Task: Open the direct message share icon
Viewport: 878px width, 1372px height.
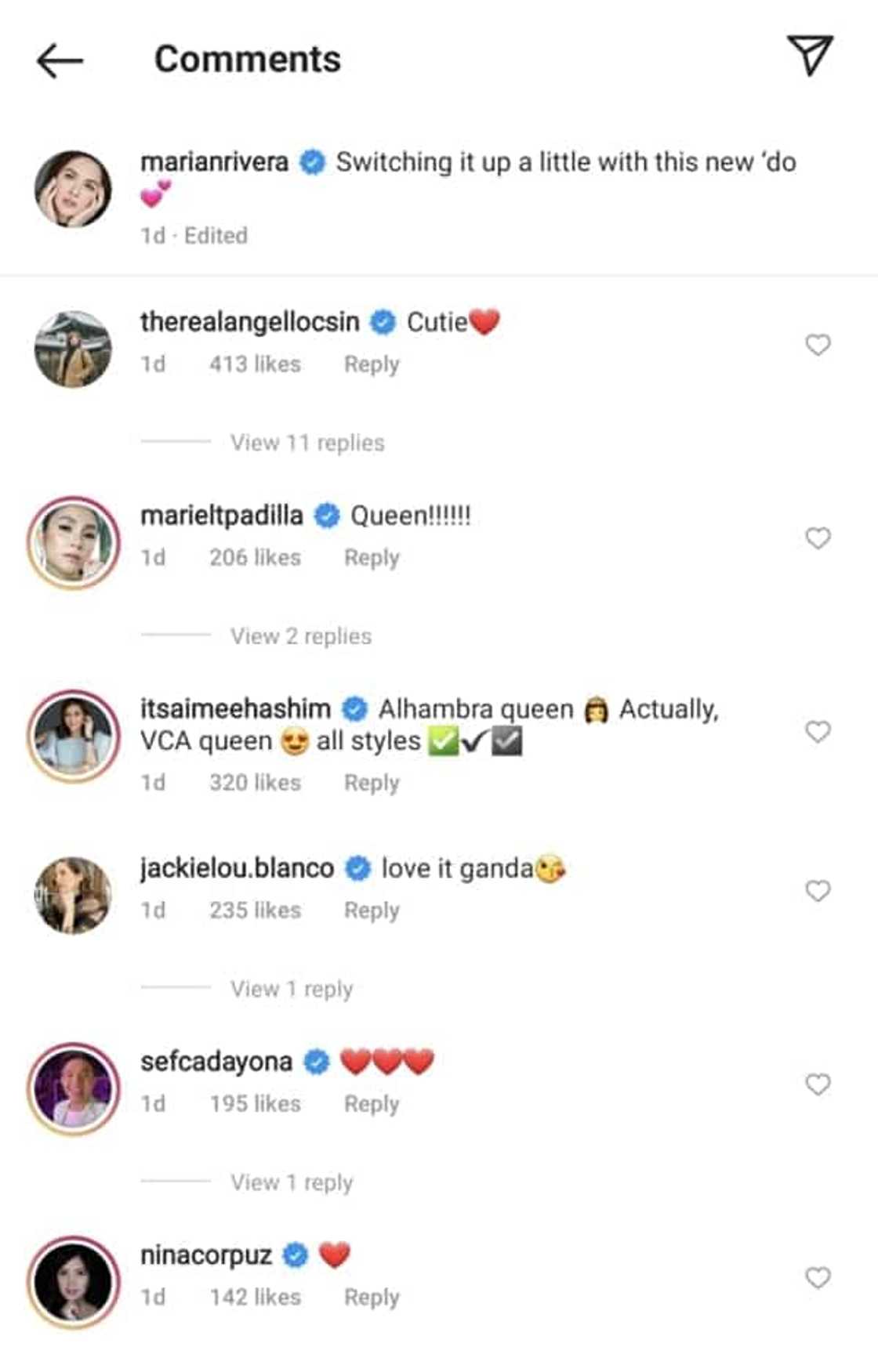Action: tap(810, 55)
